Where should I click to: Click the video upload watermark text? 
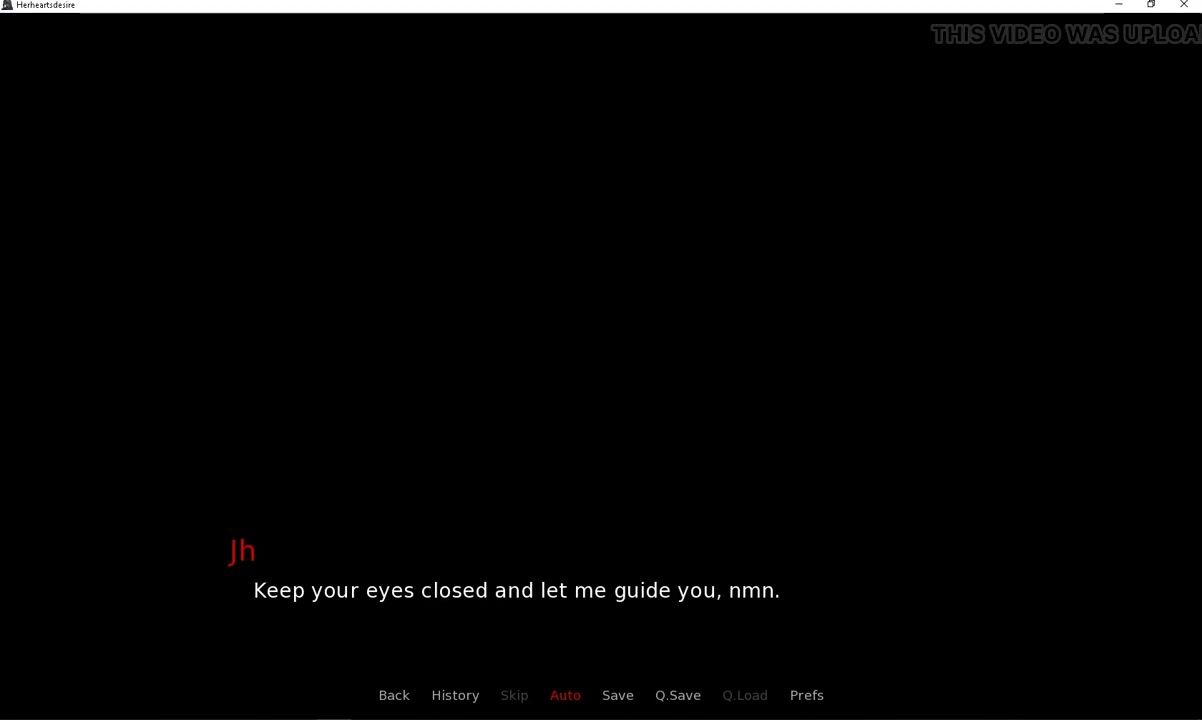click(1065, 35)
